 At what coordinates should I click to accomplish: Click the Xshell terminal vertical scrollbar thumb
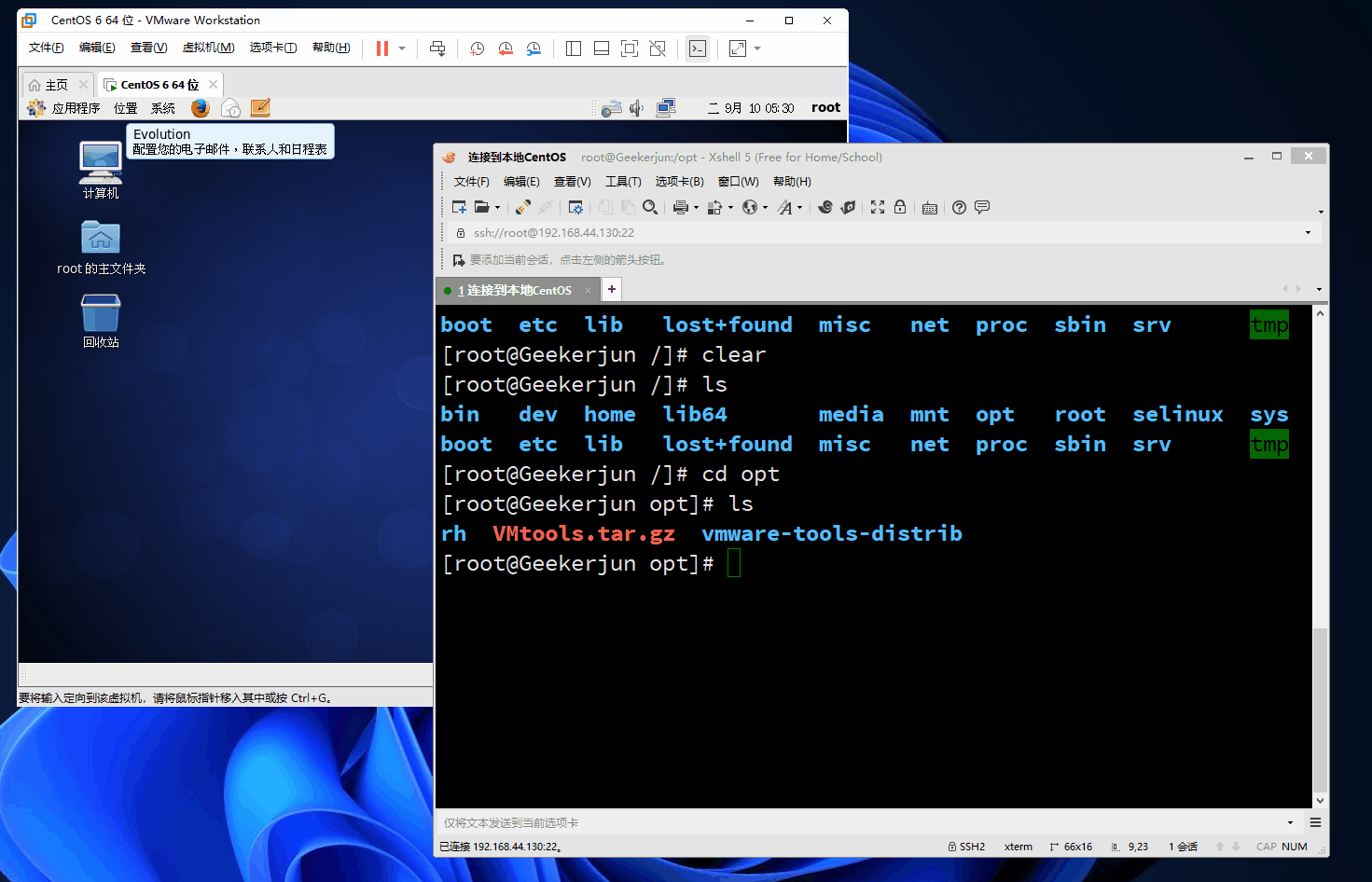[x=1320, y=709]
